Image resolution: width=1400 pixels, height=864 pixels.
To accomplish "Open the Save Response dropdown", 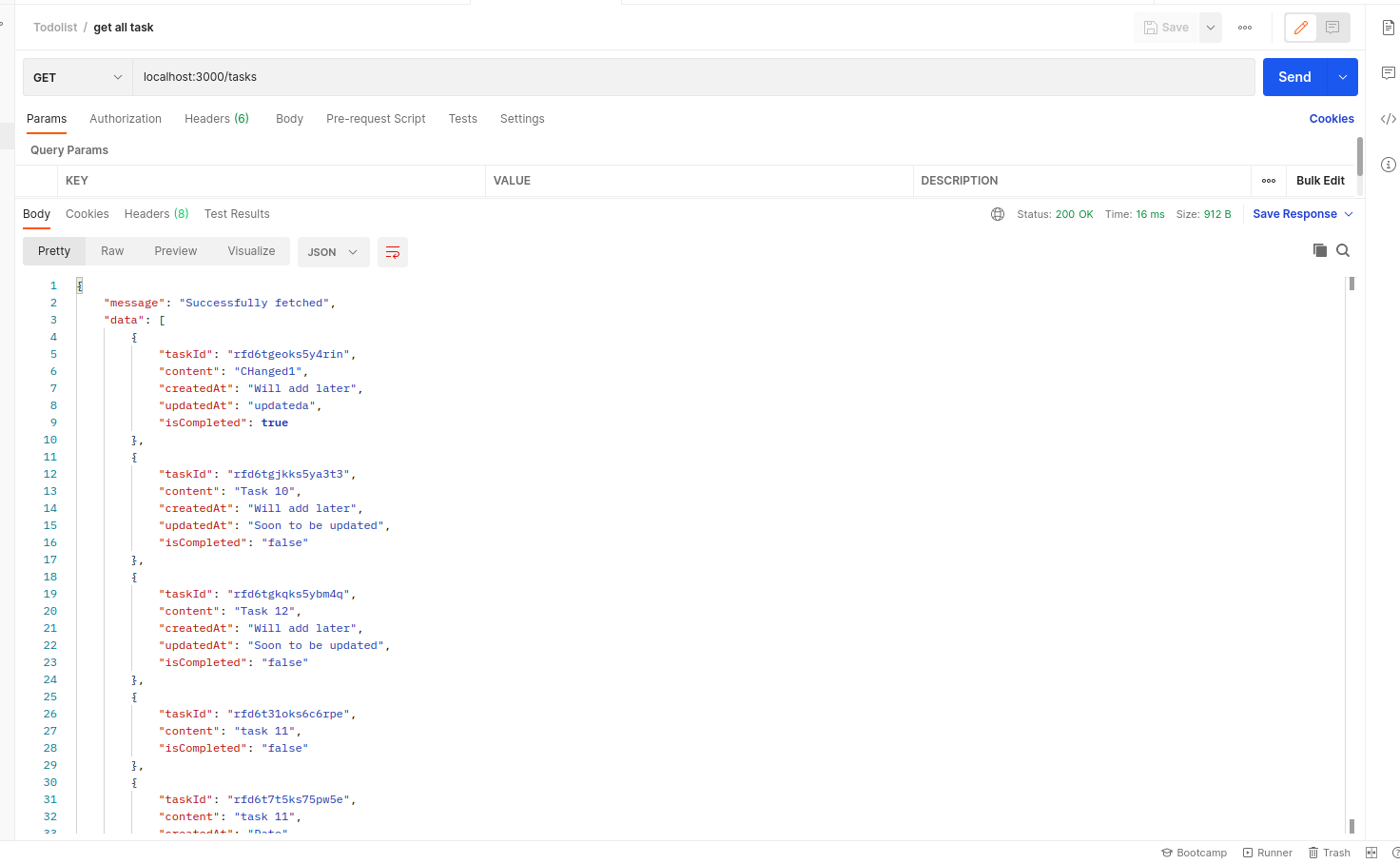I will coord(1303,214).
